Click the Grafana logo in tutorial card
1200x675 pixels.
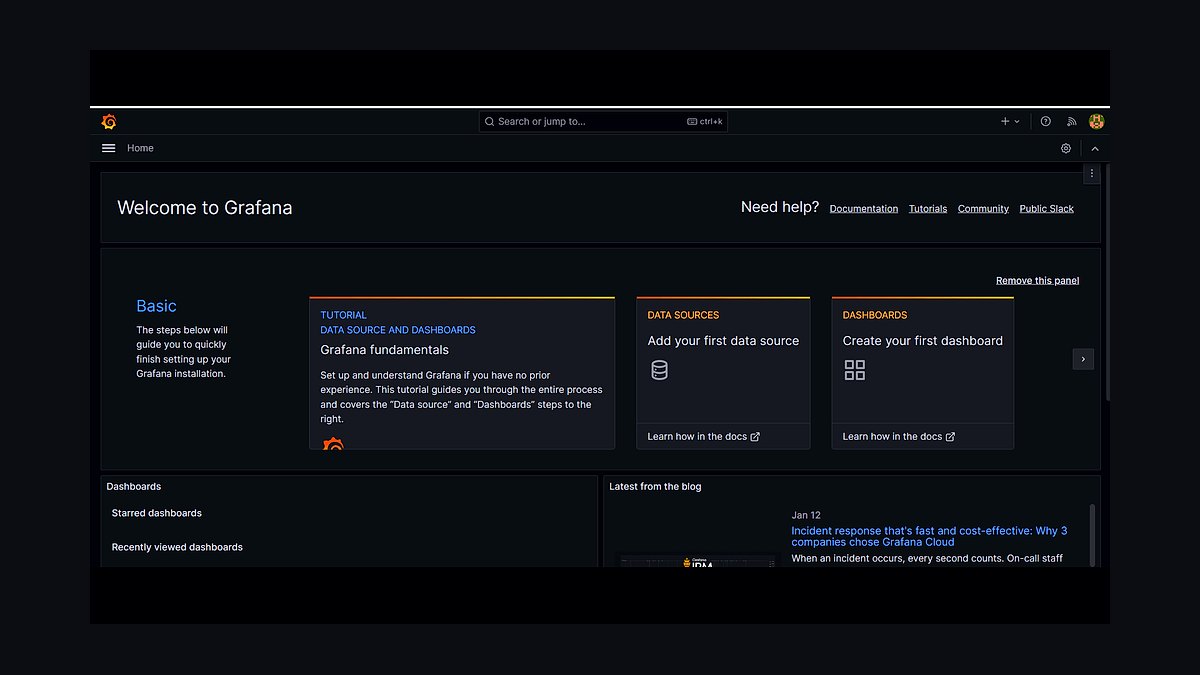(x=333, y=444)
